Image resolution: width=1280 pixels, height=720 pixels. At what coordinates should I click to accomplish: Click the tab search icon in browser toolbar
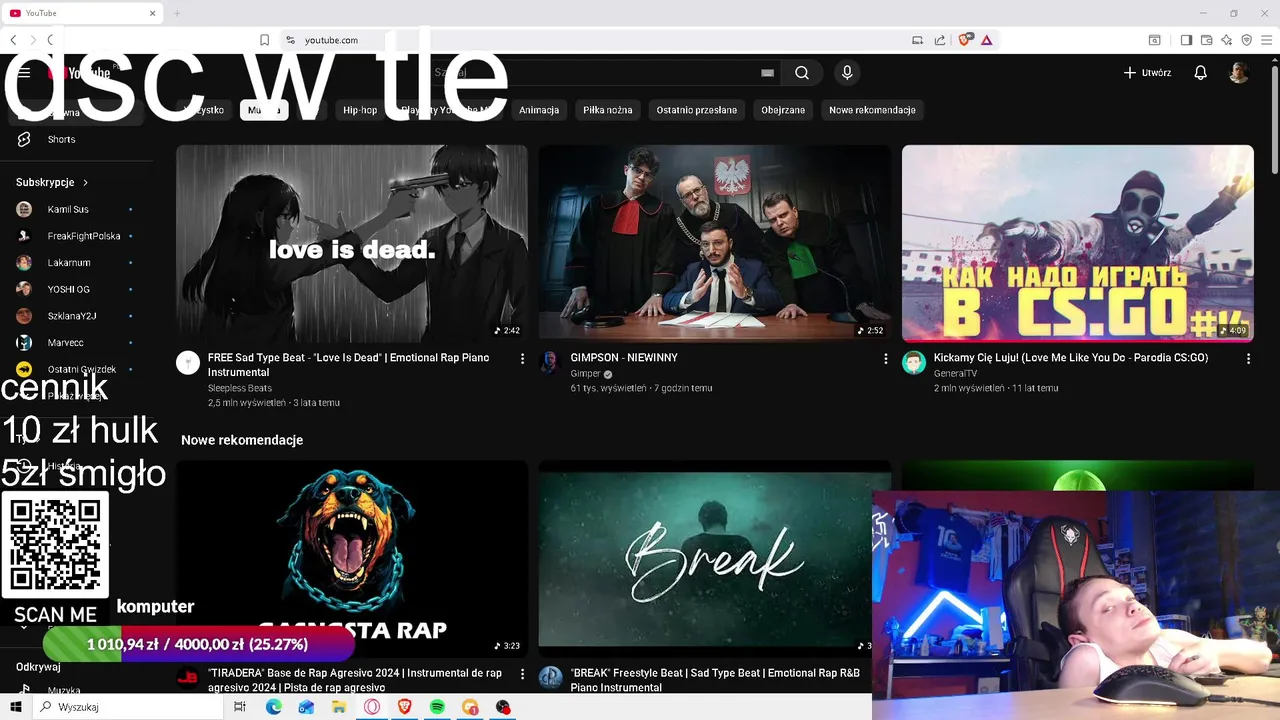1154,40
